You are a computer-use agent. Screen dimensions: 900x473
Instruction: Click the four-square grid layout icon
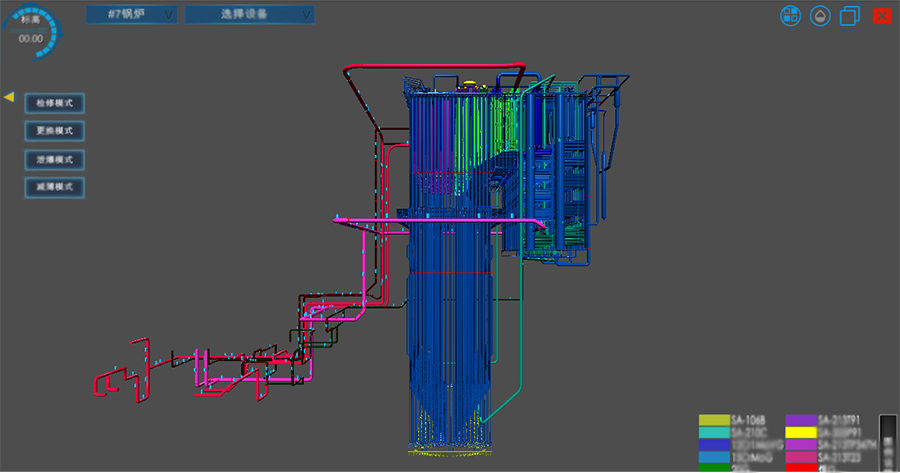790,15
